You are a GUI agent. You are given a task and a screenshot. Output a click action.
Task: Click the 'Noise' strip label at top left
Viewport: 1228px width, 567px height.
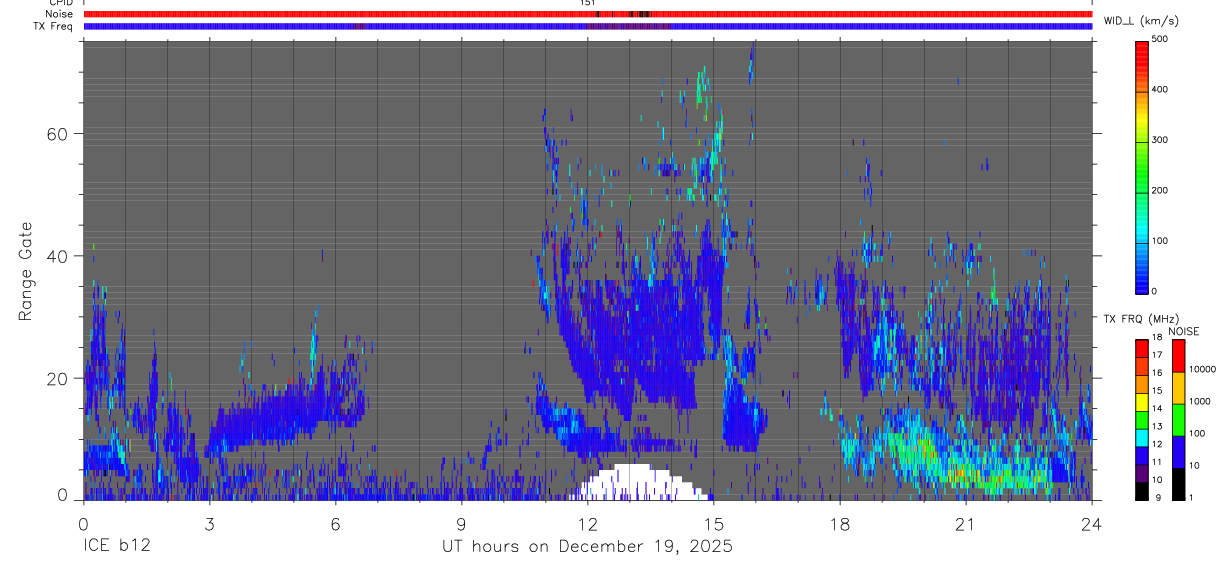(x=59, y=14)
